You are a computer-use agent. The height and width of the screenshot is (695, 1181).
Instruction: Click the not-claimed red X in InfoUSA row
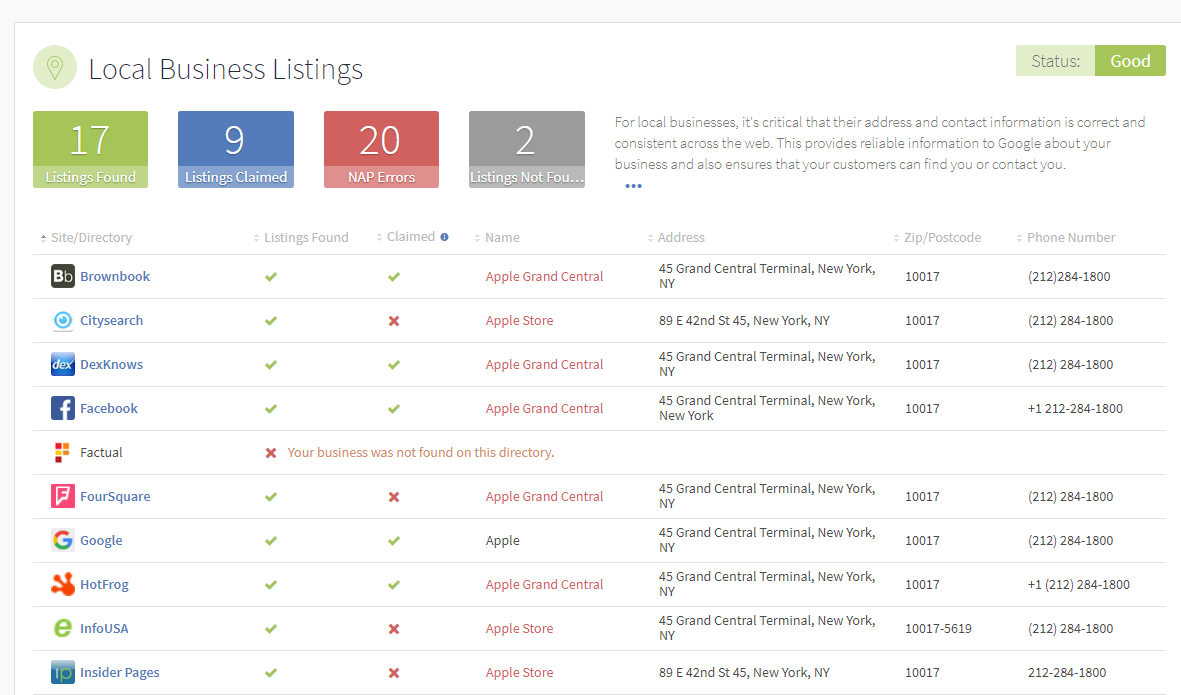(394, 629)
